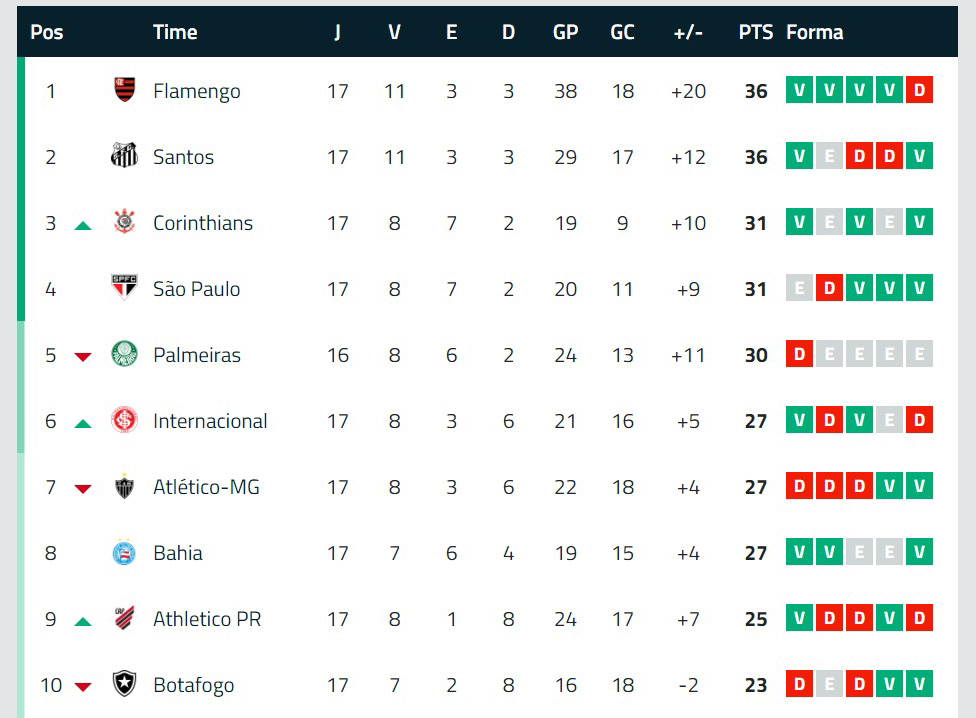Click the Flamengo club crest
Image resolution: width=976 pixels, height=718 pixels.
point(124,90)
